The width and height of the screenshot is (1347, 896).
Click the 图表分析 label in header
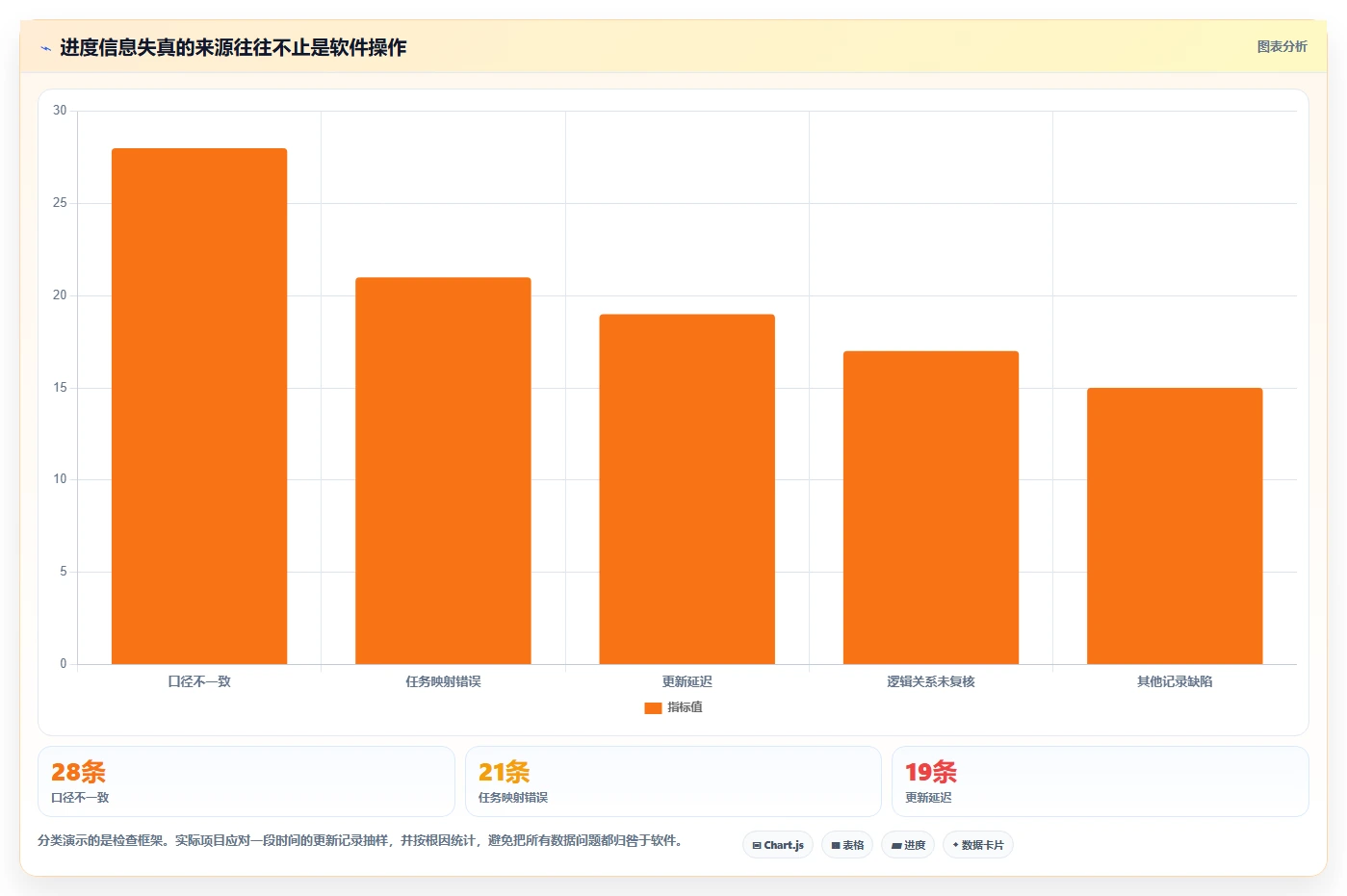click(1282, 46)
